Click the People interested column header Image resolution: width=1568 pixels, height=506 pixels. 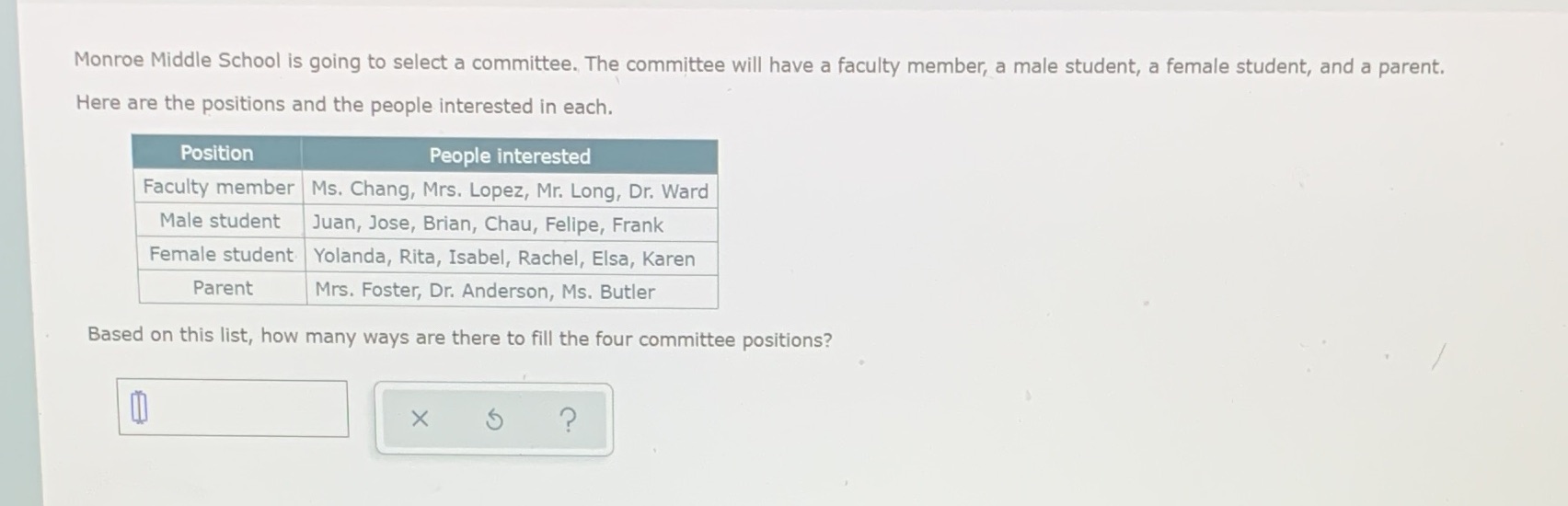tap(510, 156)
